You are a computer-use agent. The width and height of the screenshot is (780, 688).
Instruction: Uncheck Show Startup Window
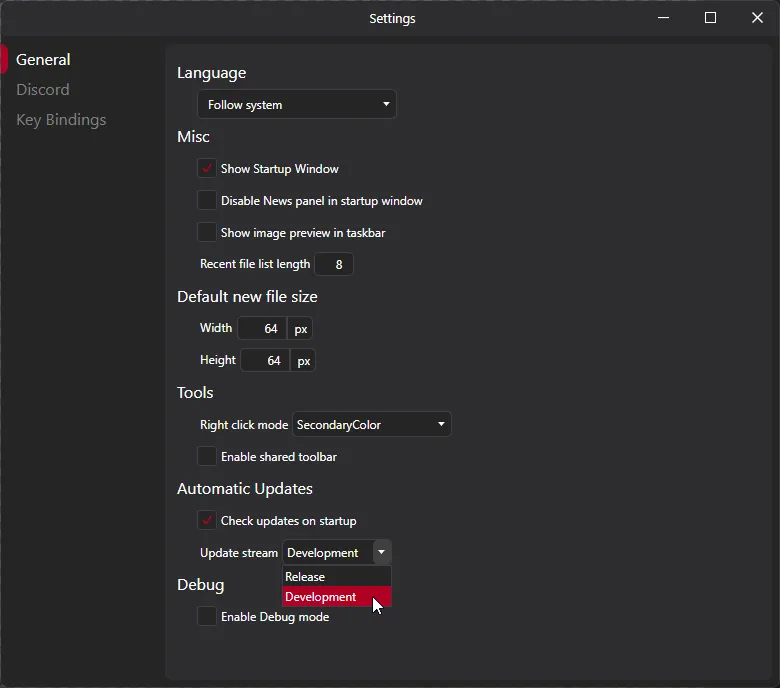pos(207,169)
